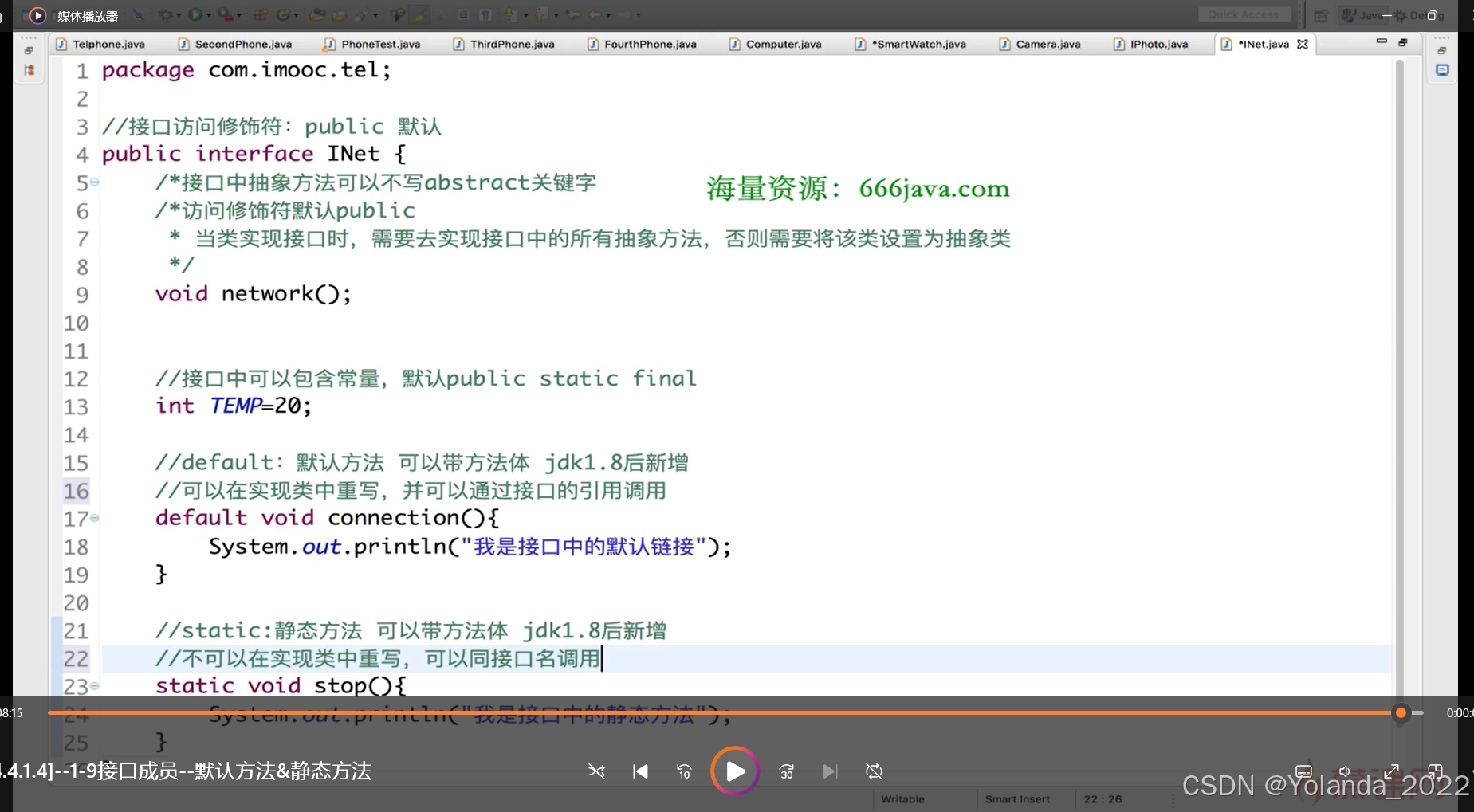Screen dimensions: 1474x812
Task: Click the Smart Insert status field
Action: (x=1017, y=799)
